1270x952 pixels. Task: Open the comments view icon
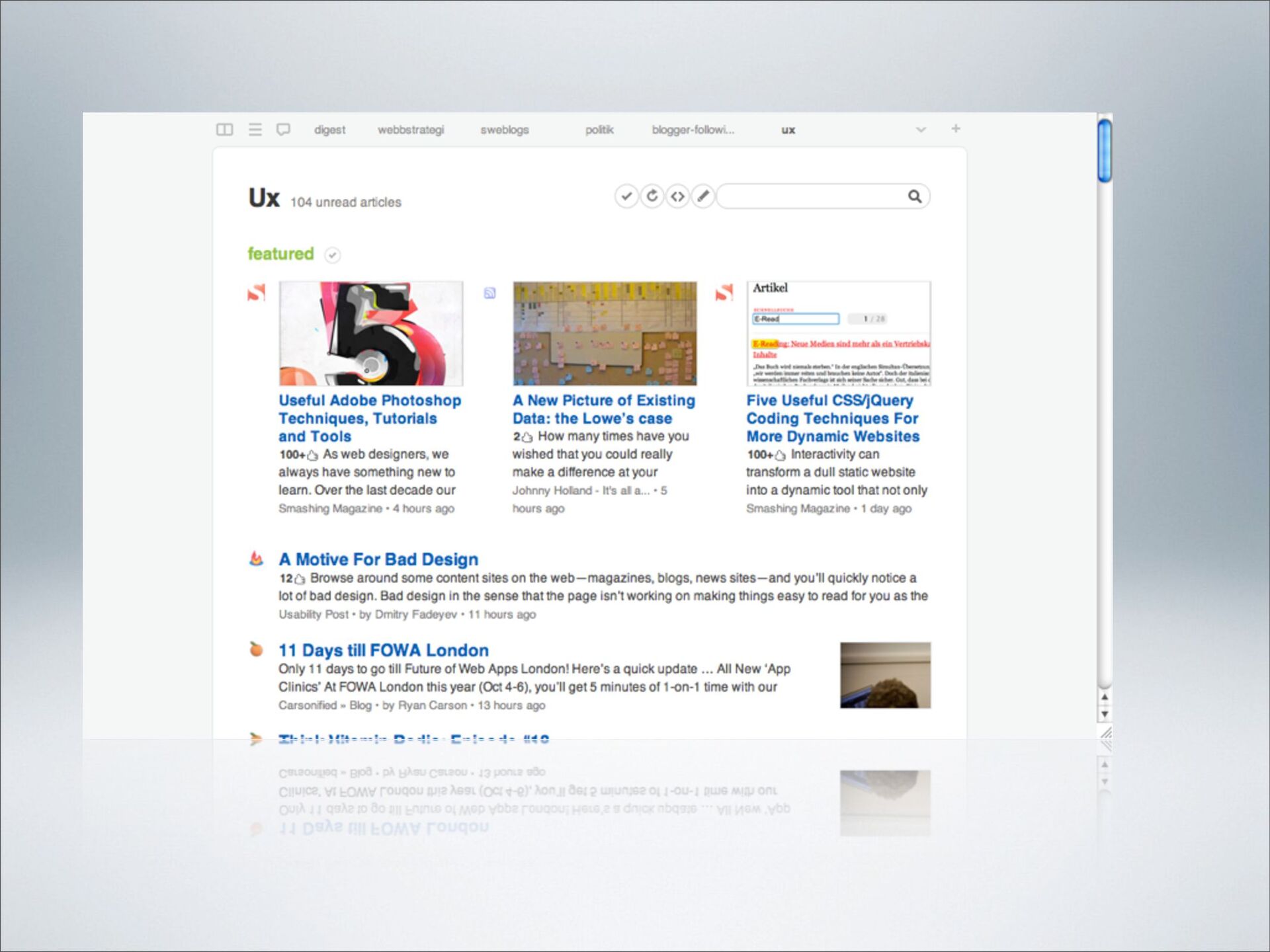click(x=283, y=130)
